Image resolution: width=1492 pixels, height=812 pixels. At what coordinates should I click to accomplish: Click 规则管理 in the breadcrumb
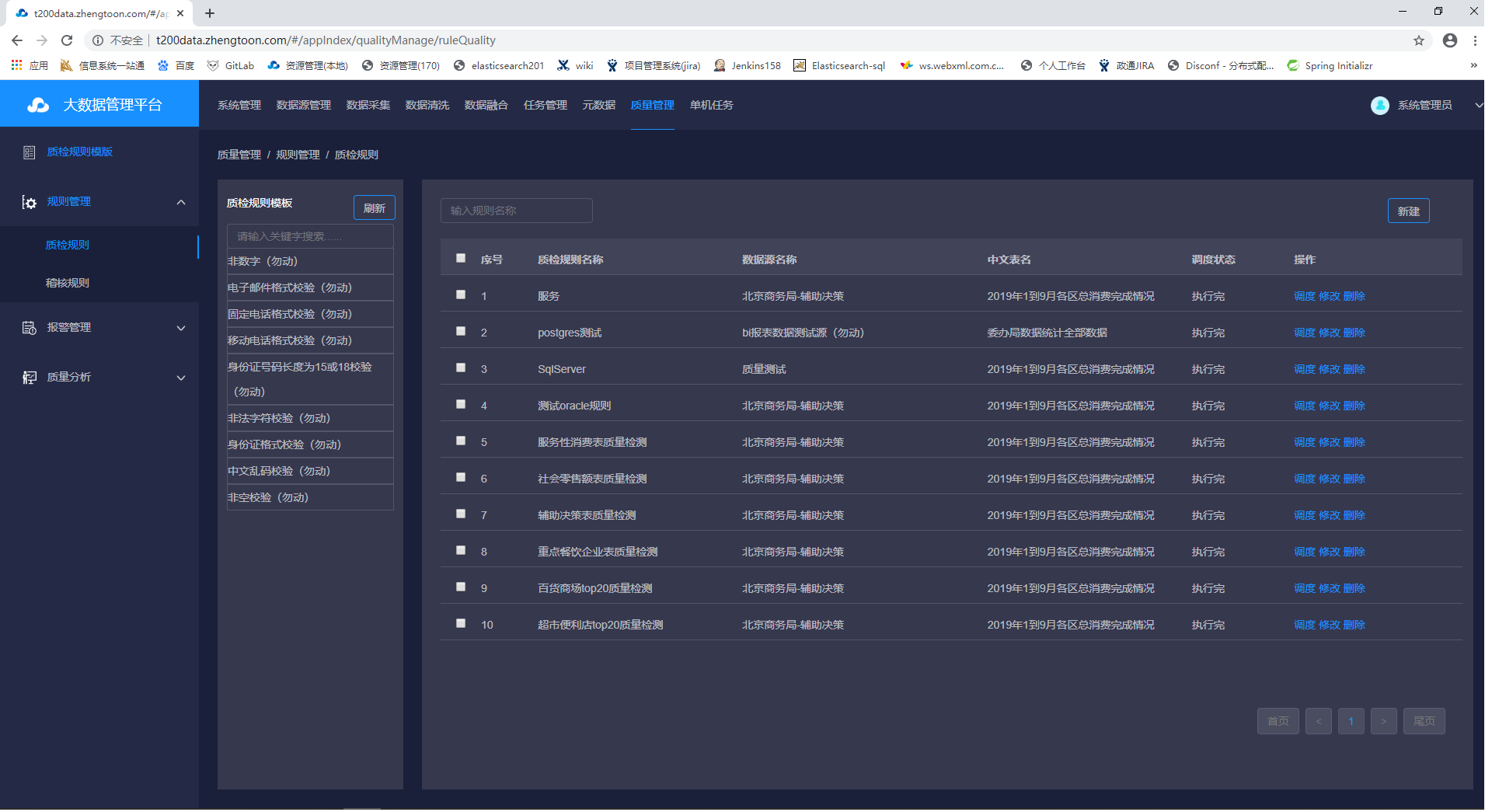298,155
